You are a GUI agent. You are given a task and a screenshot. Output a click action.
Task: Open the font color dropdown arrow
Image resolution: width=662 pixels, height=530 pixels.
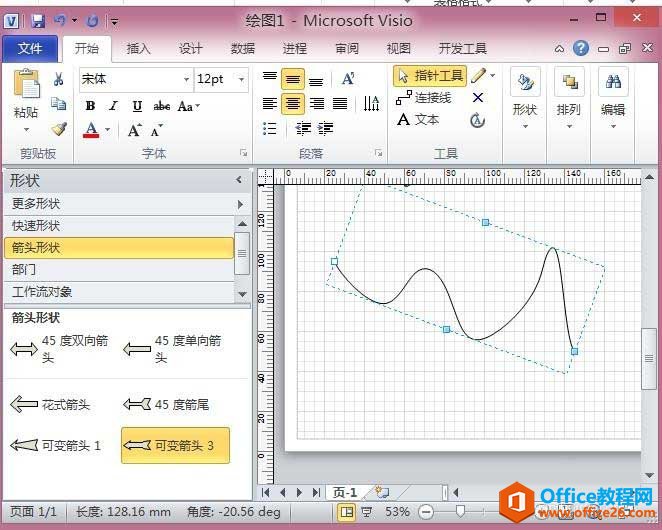[x=108, y=130]
